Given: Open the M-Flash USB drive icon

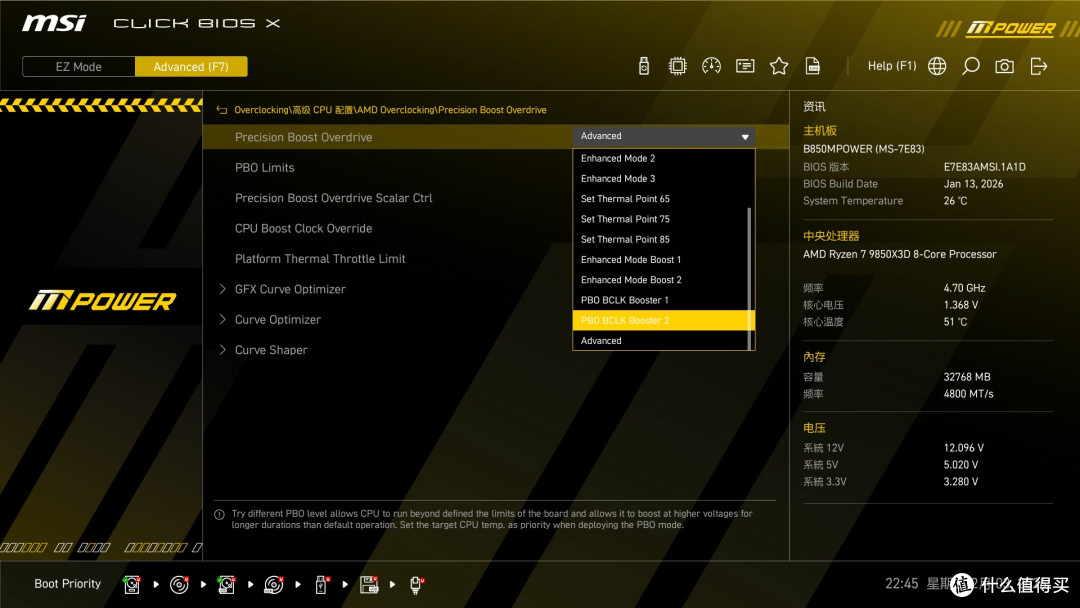Looking at the screenshot, I should (643, 66).
